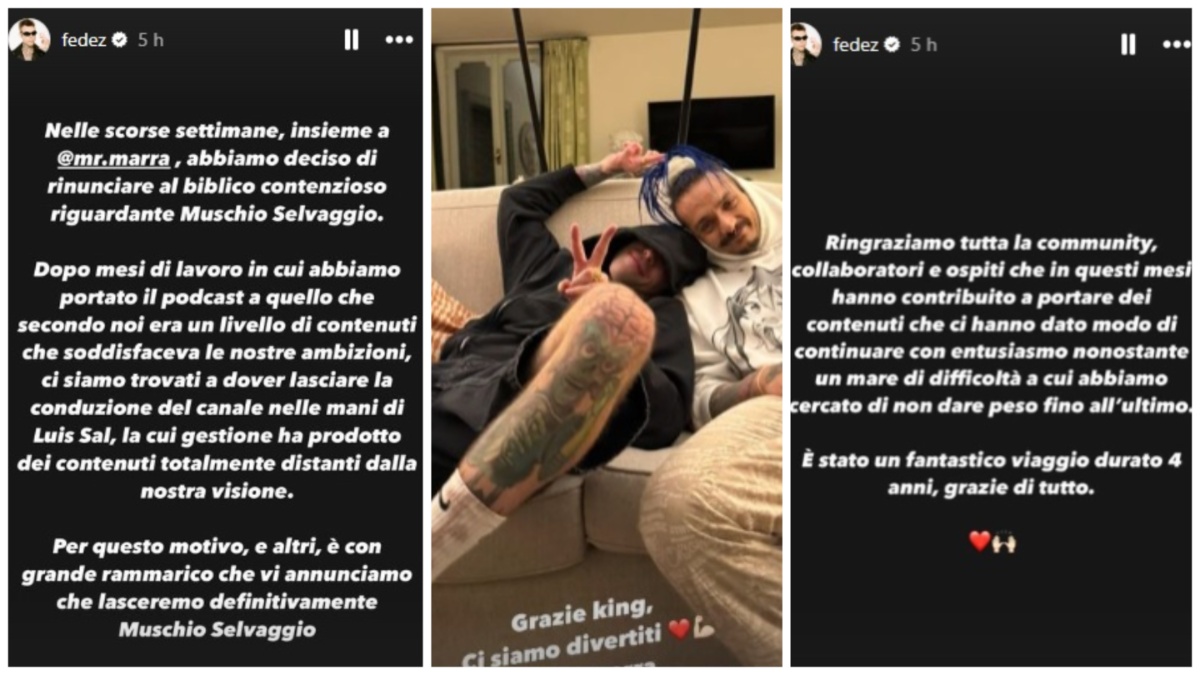The height and width of the screenshot is (675, 1200).
Task: Click the '5 h' timestamp on thank-you story
Action: (923, 45)
